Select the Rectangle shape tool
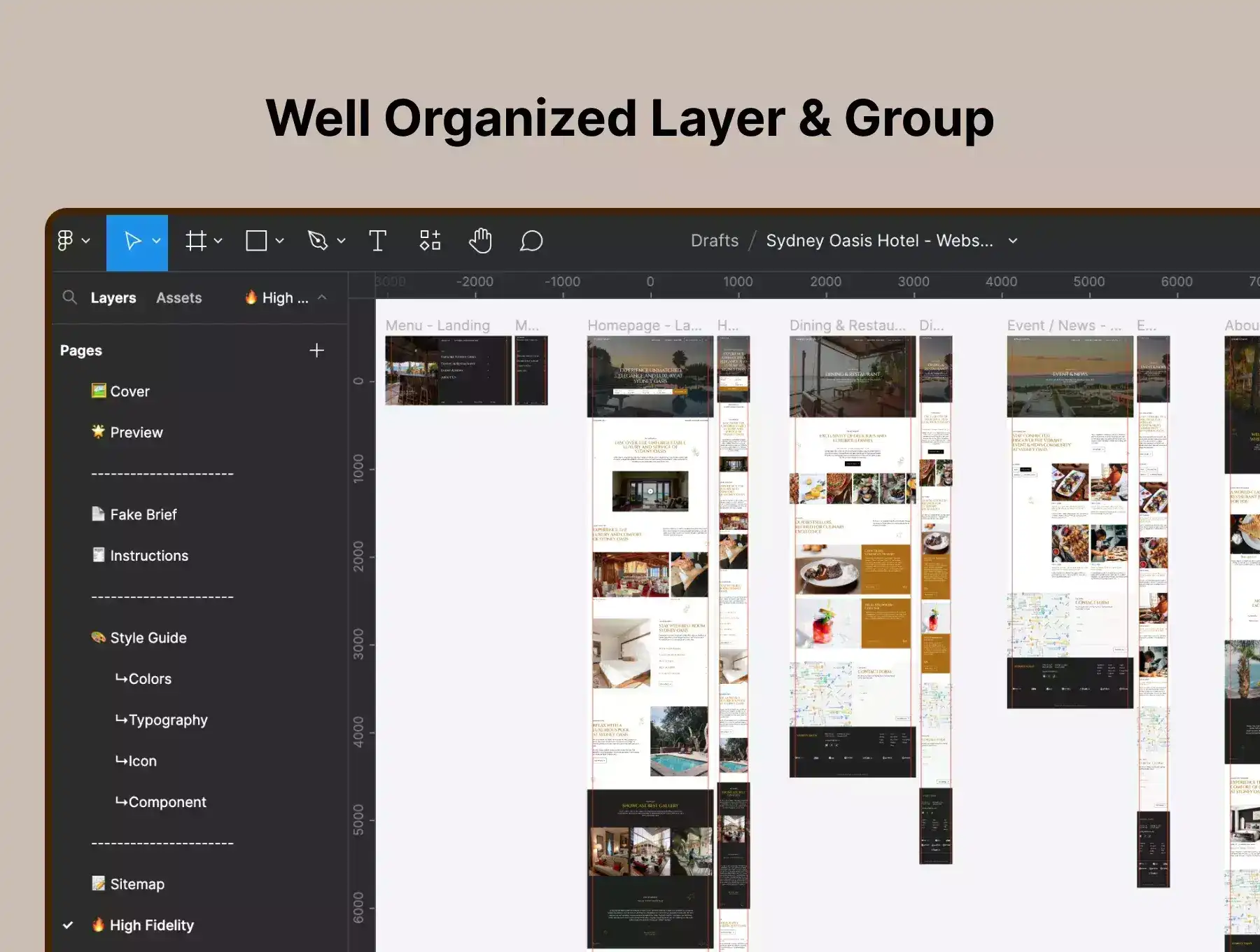Screen dimensions: 1260x952 [256, 241]
